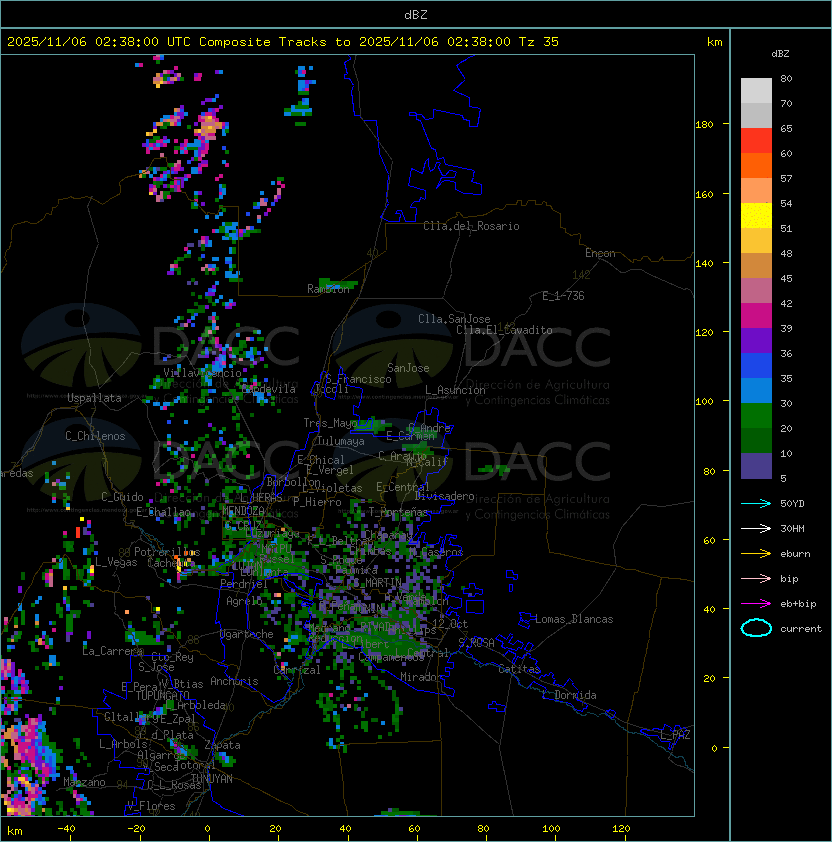Click the 'bip' legend label
The height and width of the screenshot is (842, 832).
click(x=789, y=579)
